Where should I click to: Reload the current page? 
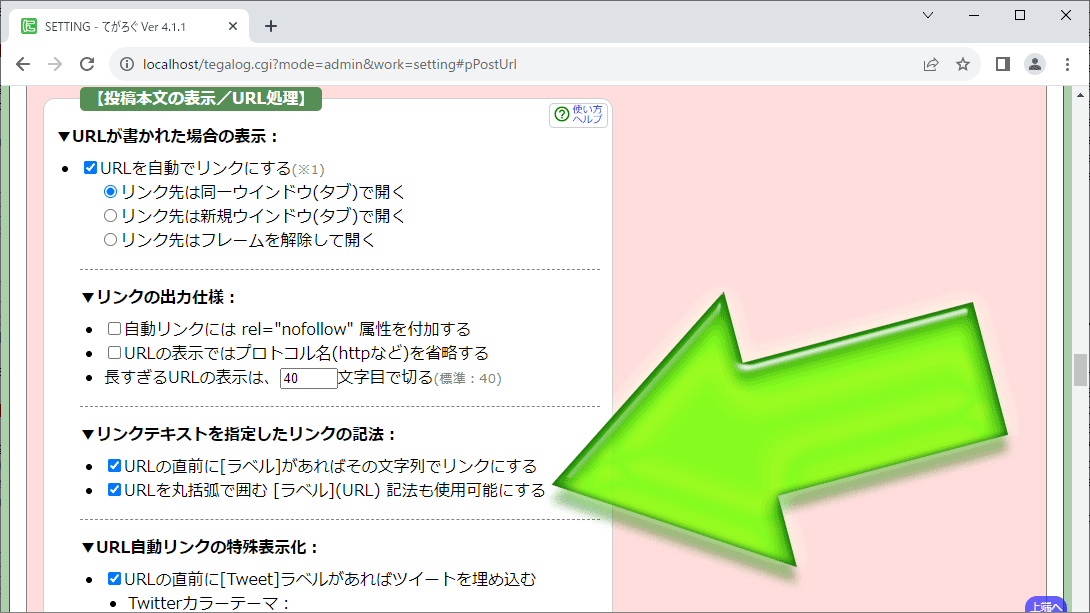(x=87, y=64)
